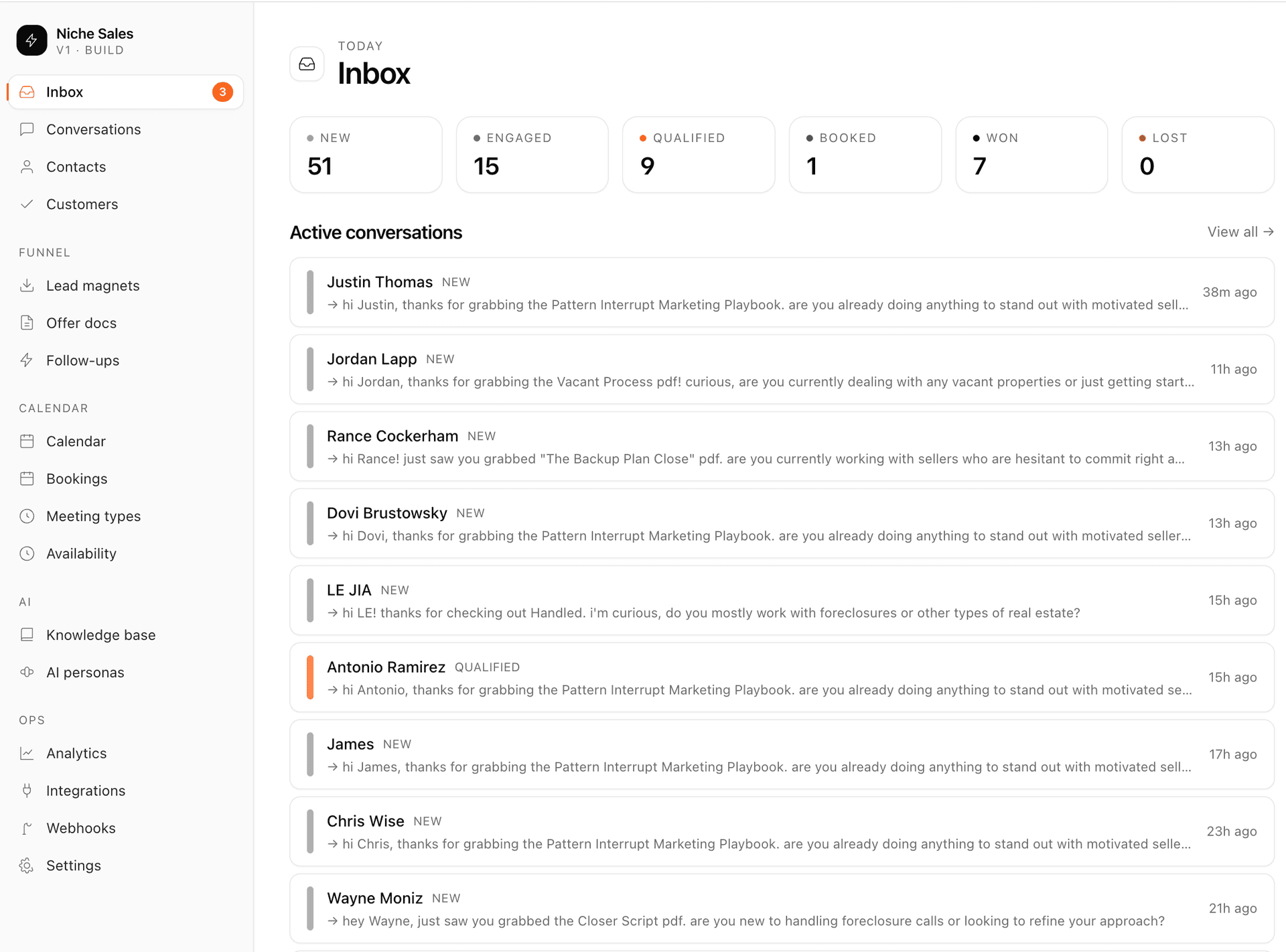Click the Webhooks icon in sidebar
The width and height of the screenshot is (1286, 952).
27,829
